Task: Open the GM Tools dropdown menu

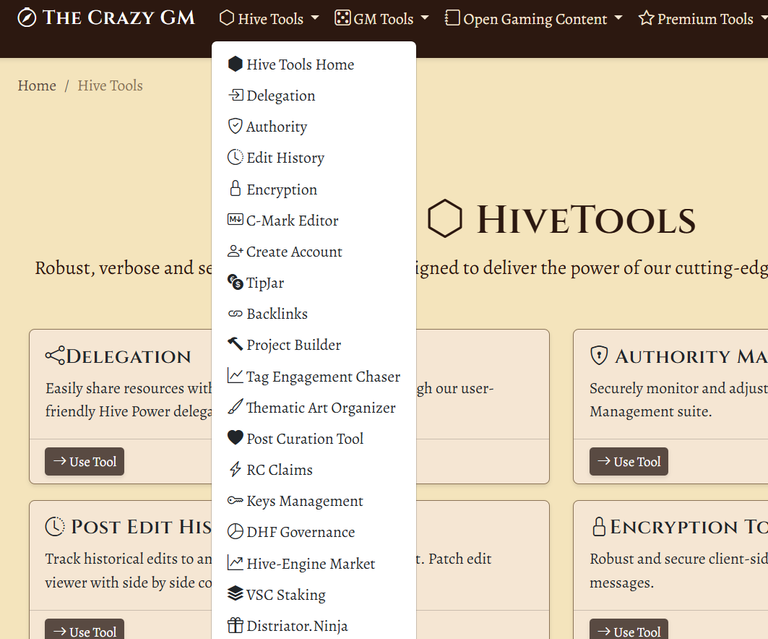Action: pos(382,19)
